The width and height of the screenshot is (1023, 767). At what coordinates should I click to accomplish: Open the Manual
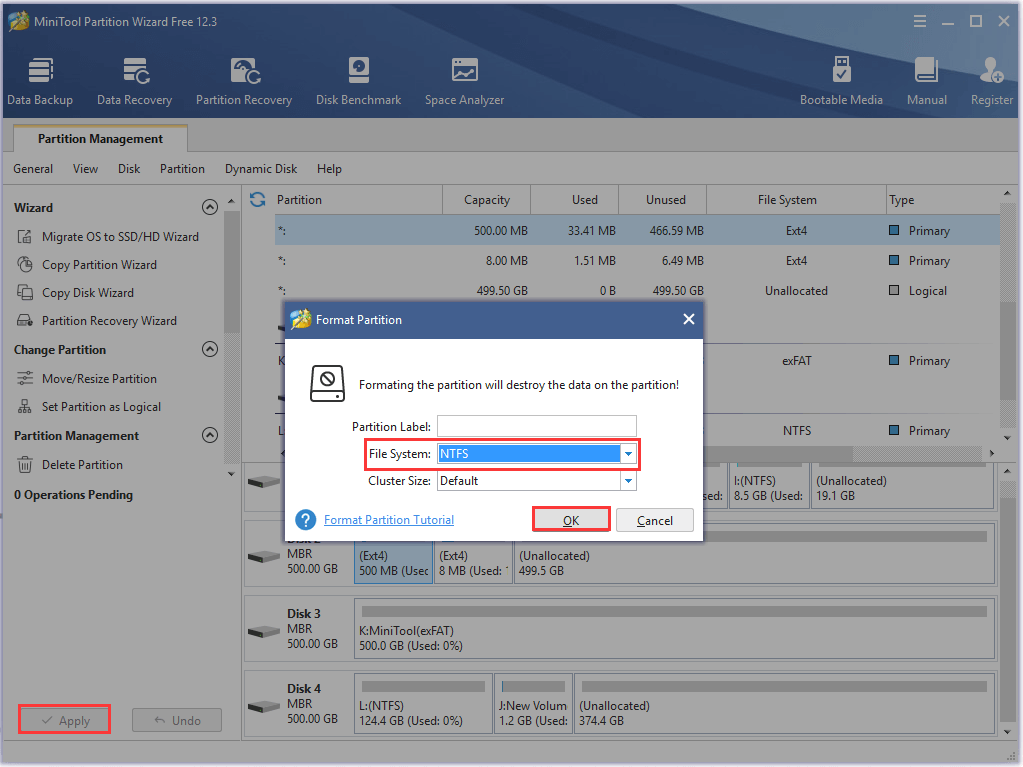926,80
